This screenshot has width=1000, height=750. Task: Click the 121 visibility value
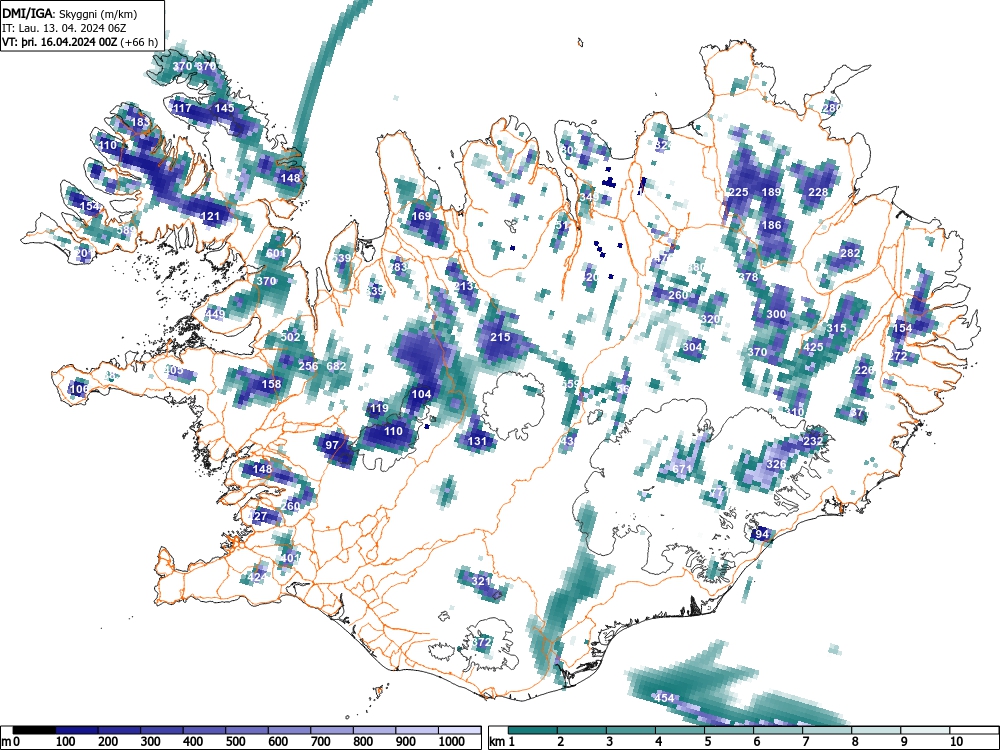[x=210, y=216]
